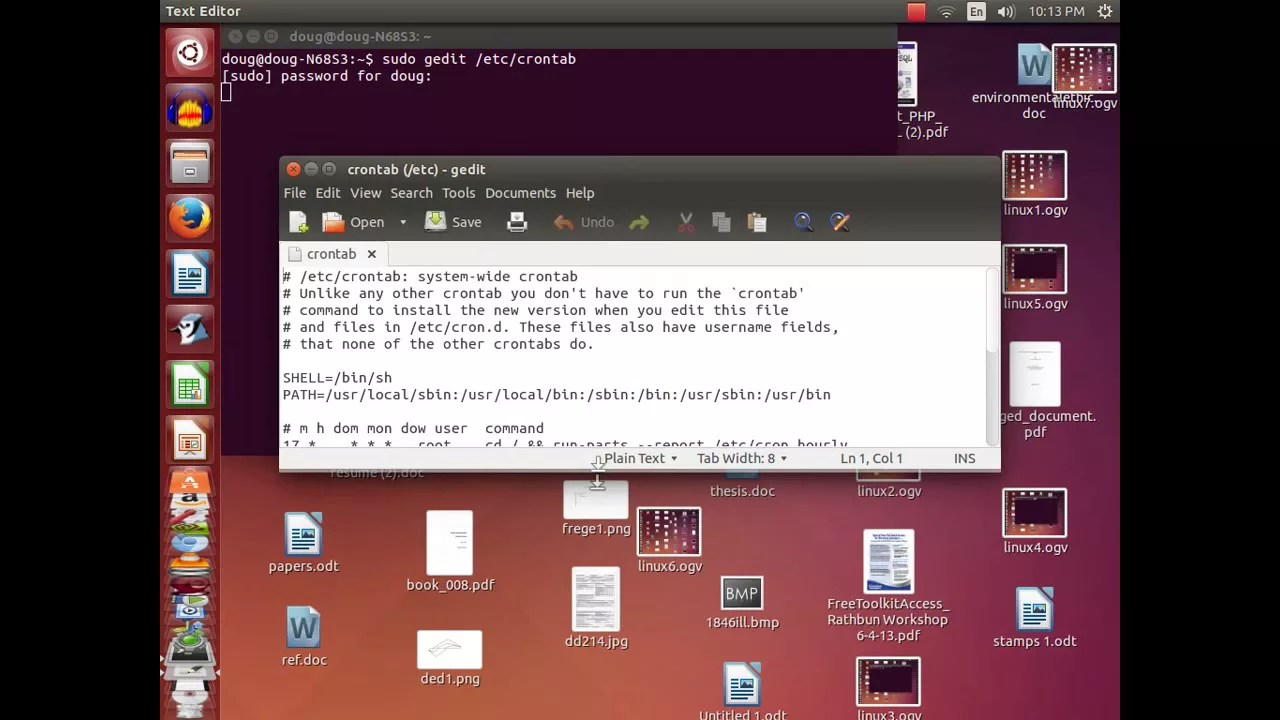This screenshot has height=720, width=1280.
Task: Open the blue jay app in the launcher
Action: click(190, 328)
